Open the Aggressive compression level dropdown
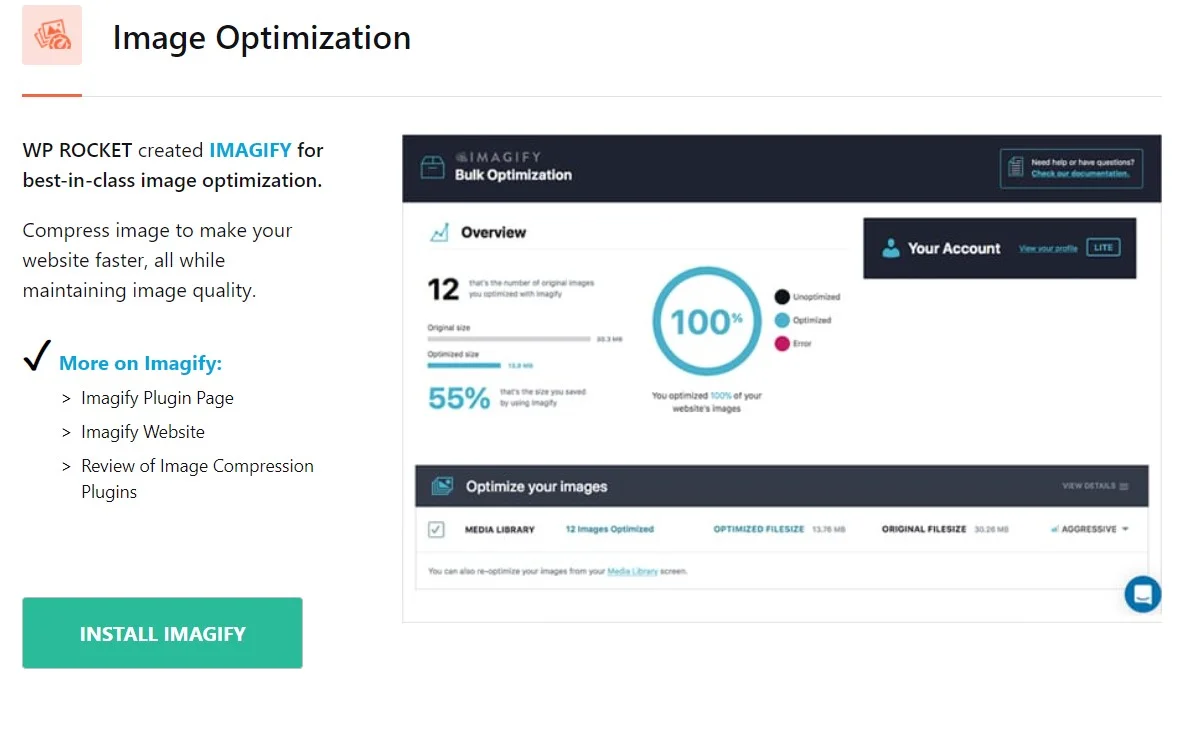Viewport: 1180px width, 744px height. (x=1090, y=529)
